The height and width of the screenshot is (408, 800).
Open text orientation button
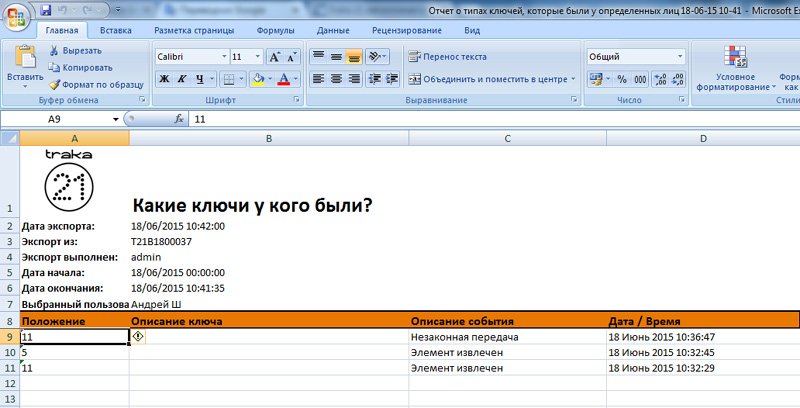[378, 57]
